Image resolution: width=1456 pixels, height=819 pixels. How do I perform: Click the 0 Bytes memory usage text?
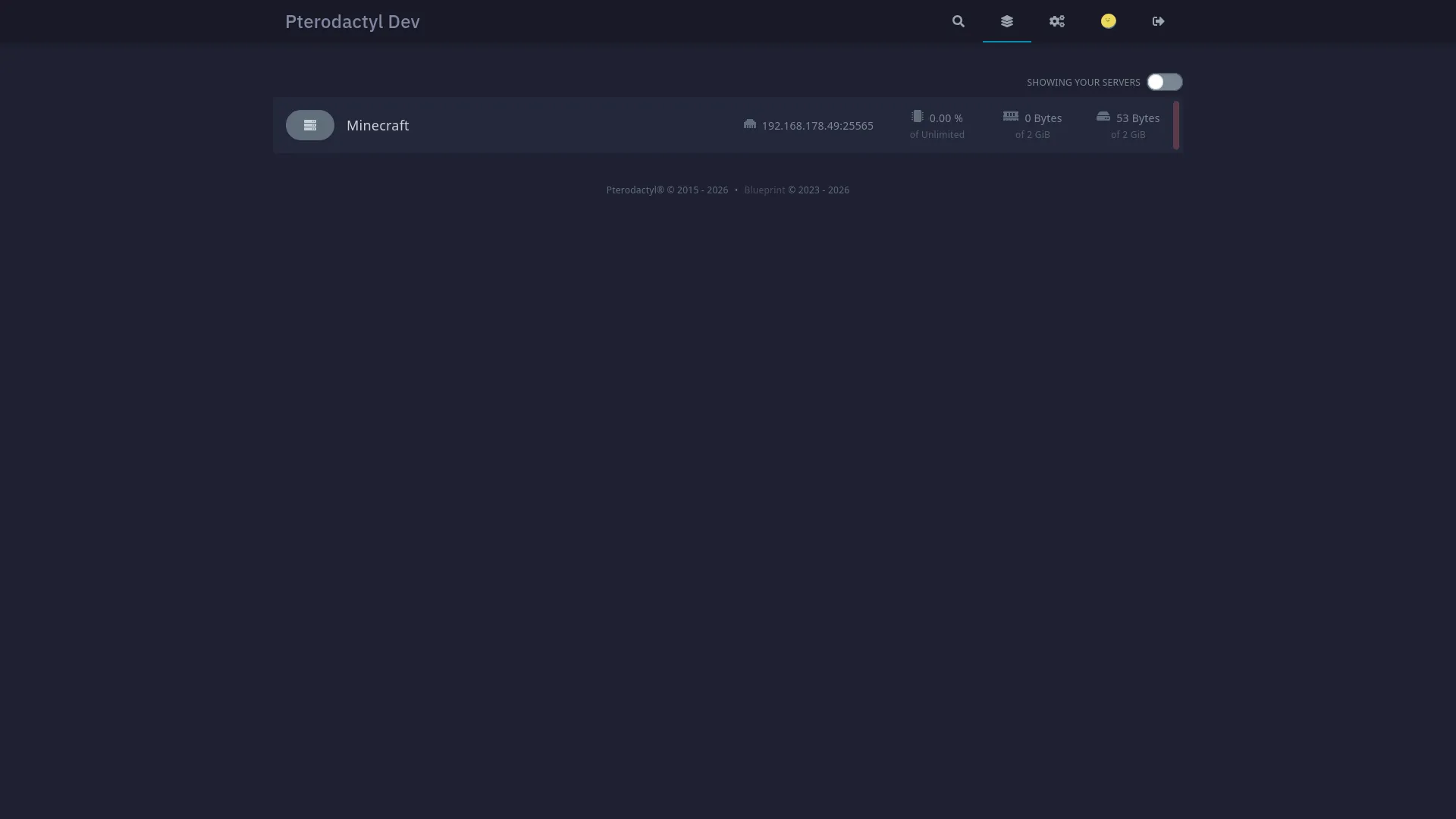(1043, 118)
